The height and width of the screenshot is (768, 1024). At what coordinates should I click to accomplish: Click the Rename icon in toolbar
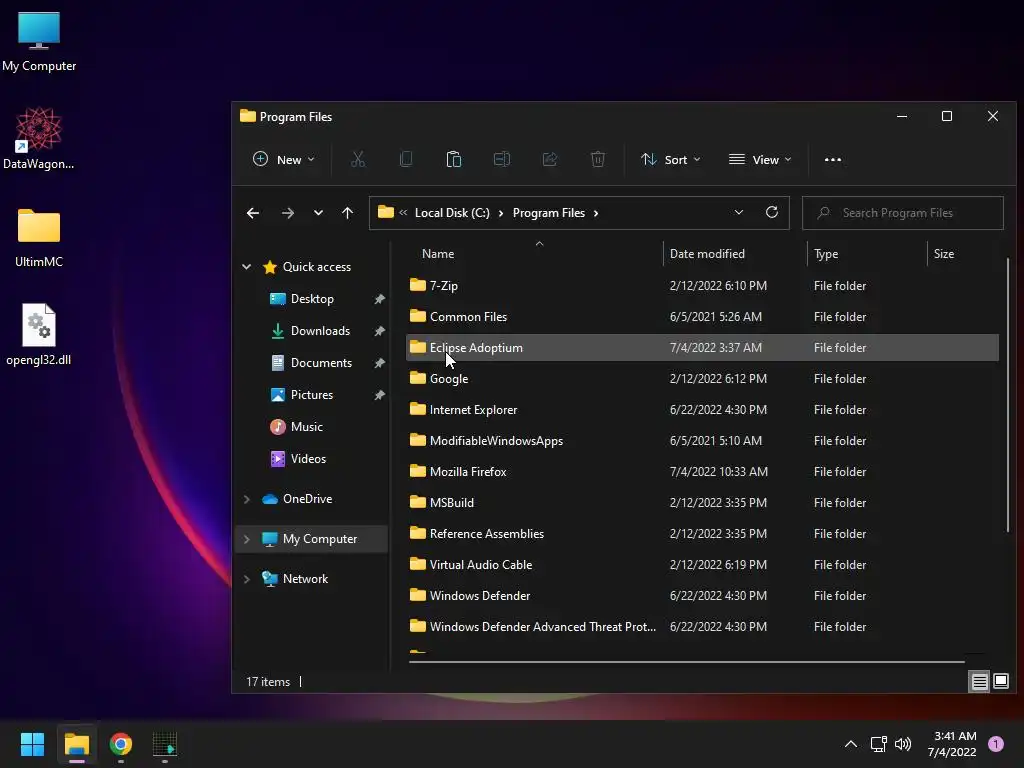coord(502,159)
